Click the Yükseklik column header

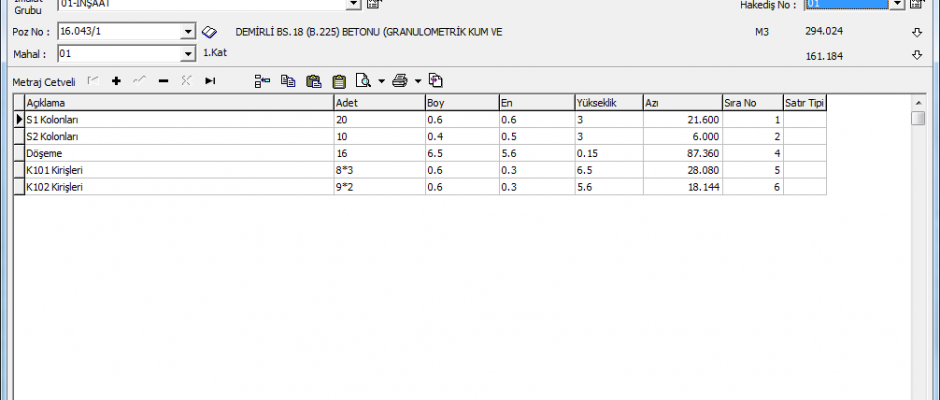(x=607, y=102)
